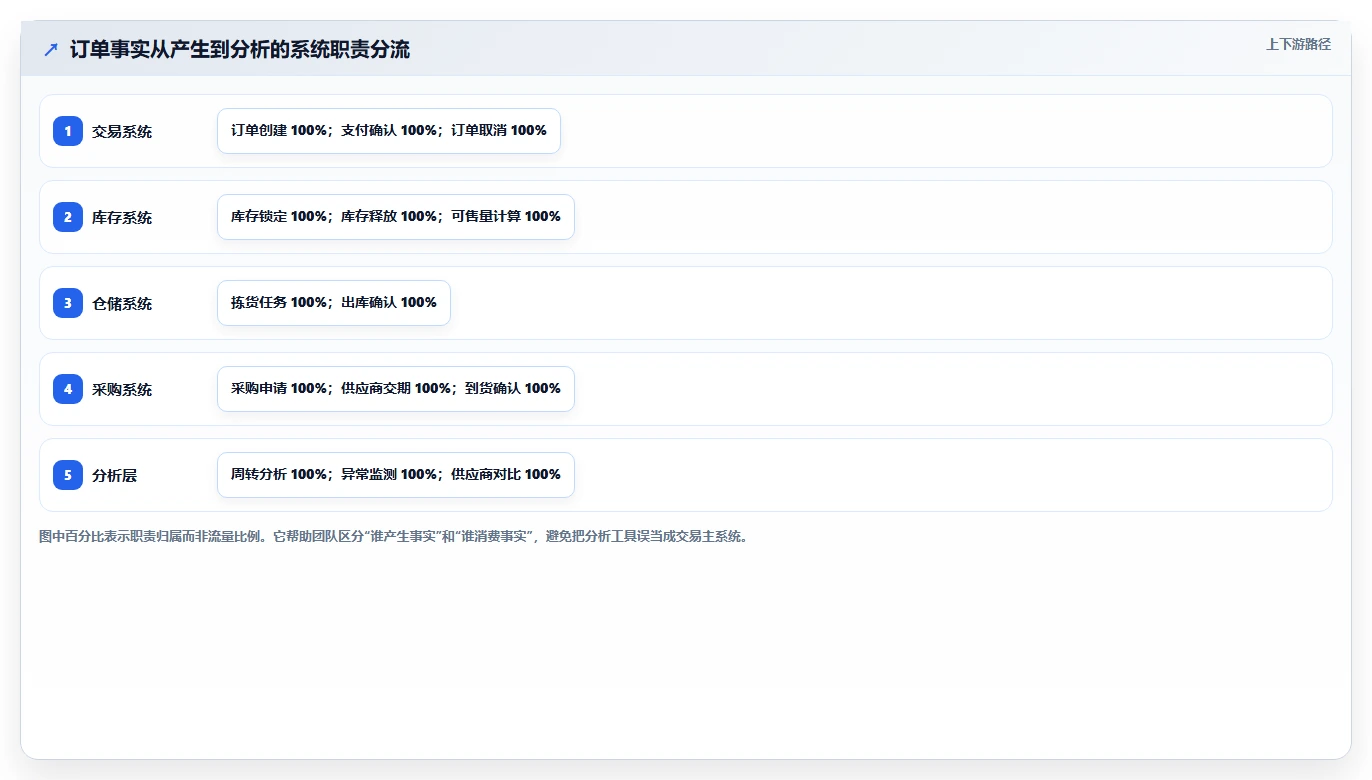The image size is (1372, 780).
Task: Select the 仓储系统 label
Action: (x=122, y=303)
